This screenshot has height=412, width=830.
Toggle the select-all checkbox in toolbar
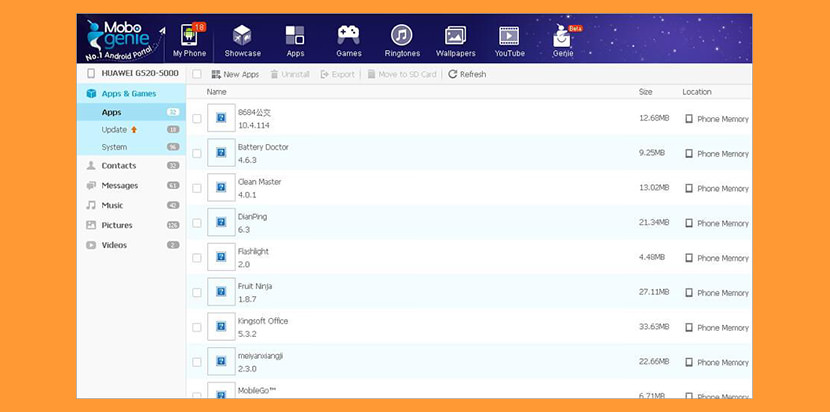[x=197, y=74]
